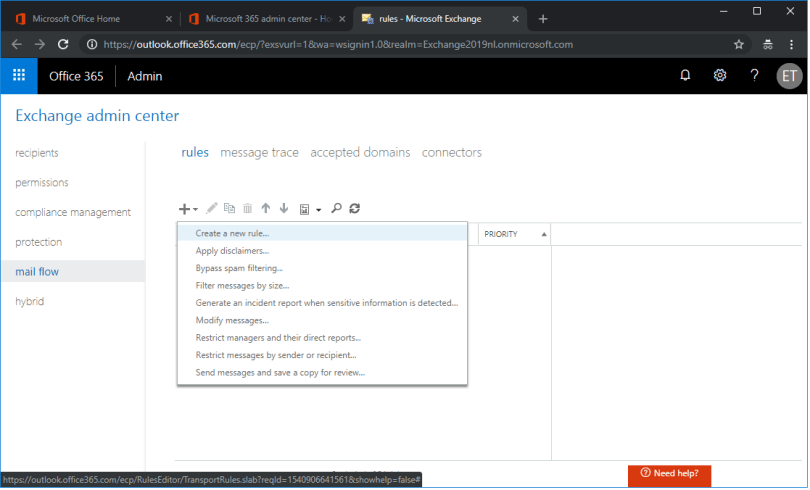Select 'Bypass spam filtering...' menu entry
The height and width of the screenshot is (490, 810).
point(239,268)
